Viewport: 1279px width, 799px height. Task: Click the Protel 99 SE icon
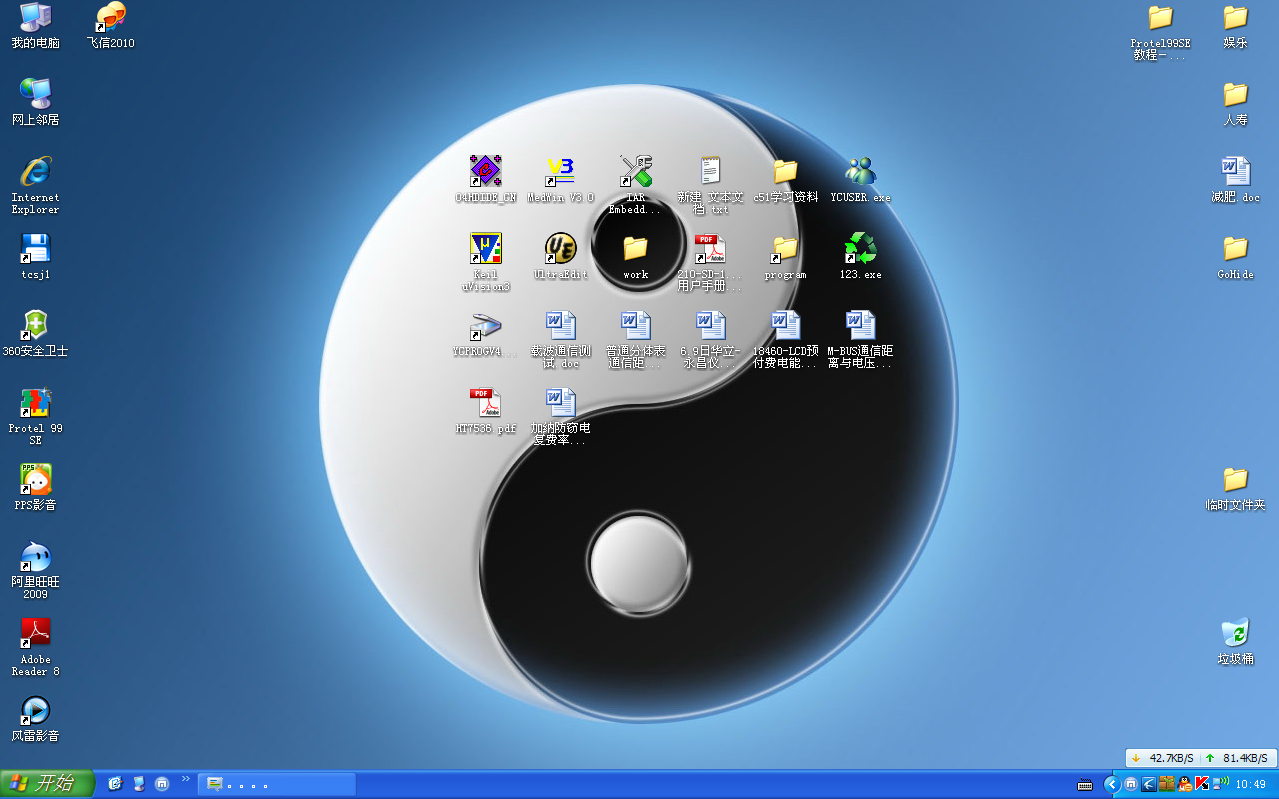coord(35,403)
